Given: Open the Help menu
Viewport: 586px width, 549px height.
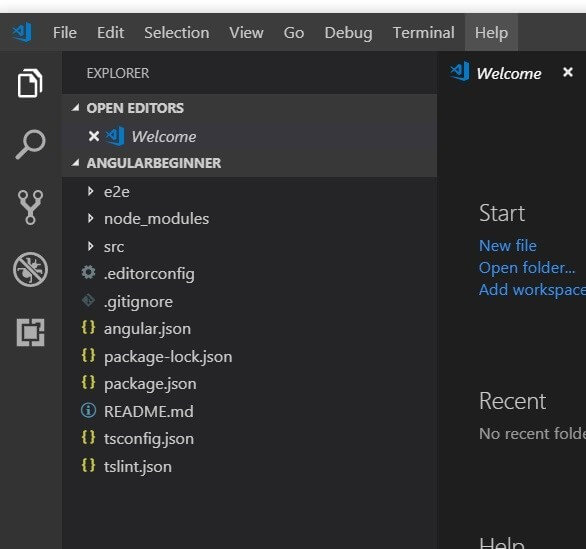Looking at the screenshot, I should click(x=491, y=33).
